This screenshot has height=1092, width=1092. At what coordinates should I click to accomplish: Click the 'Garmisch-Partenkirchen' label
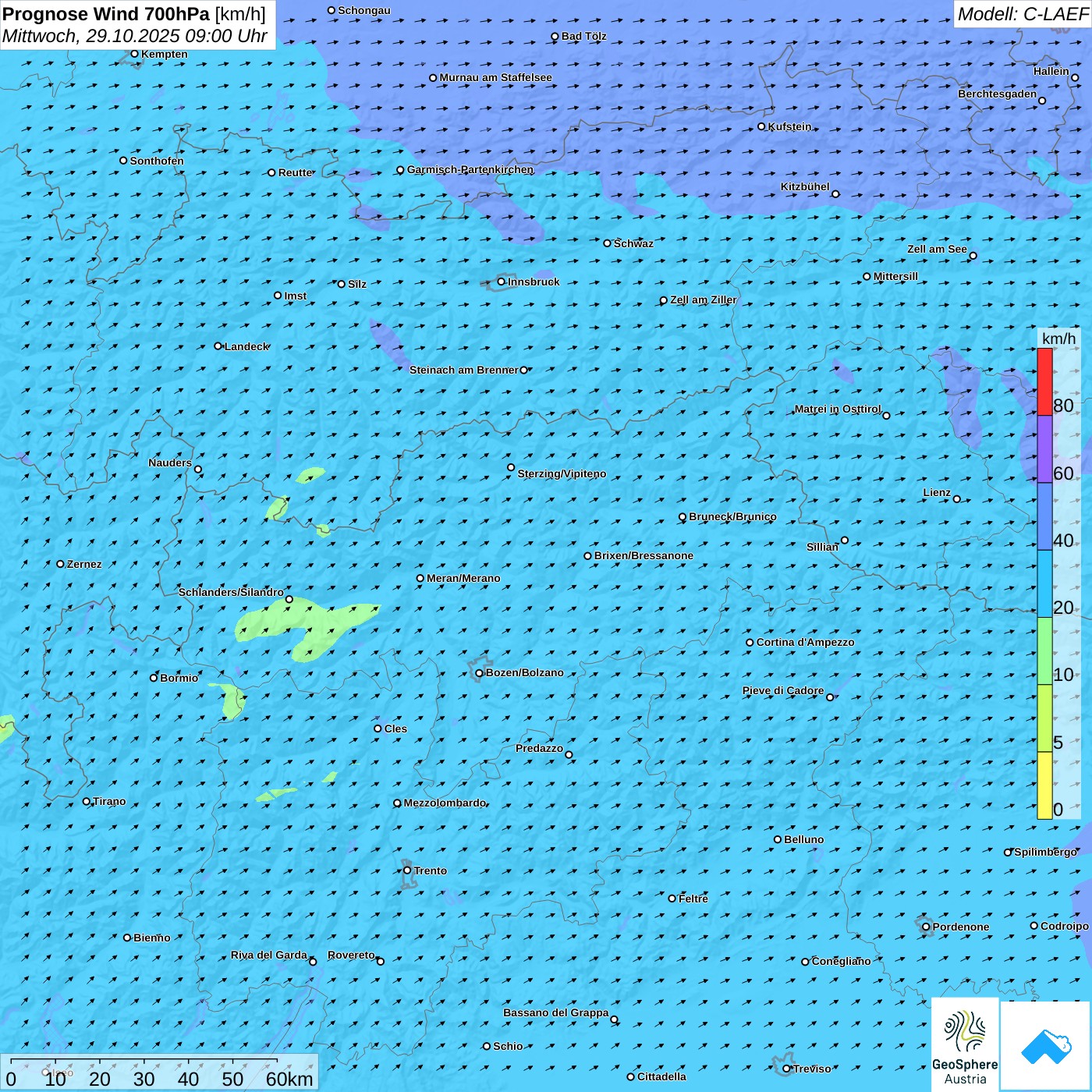coord(470,169)
